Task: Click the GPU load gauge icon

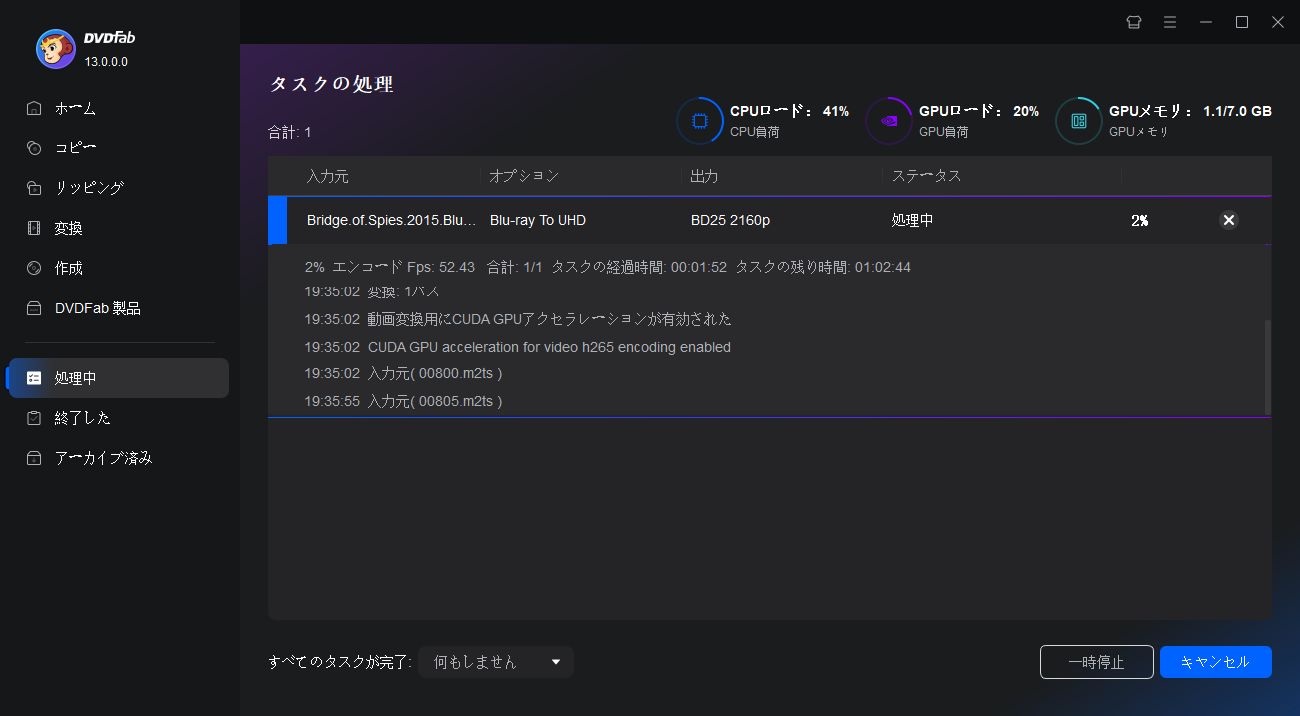Action: coord(889,121)
